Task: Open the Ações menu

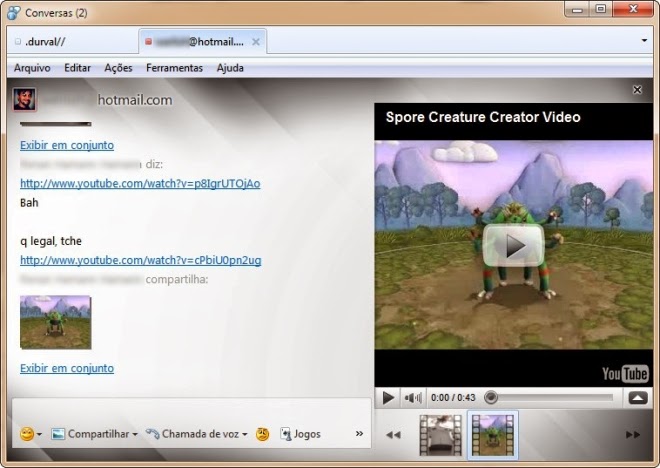Action: point(118,68)
